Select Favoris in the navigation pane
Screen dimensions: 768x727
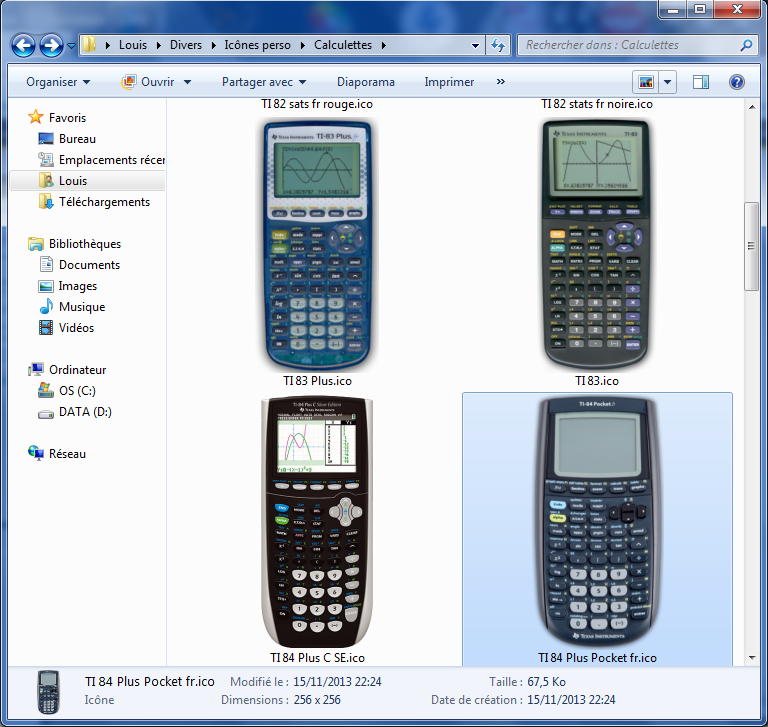pos(58,118)
